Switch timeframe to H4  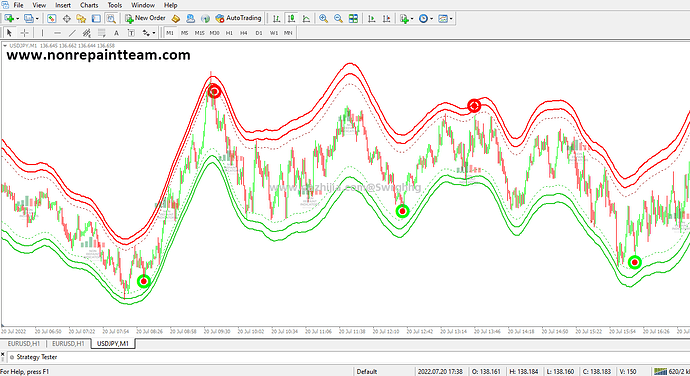point(244,33)
